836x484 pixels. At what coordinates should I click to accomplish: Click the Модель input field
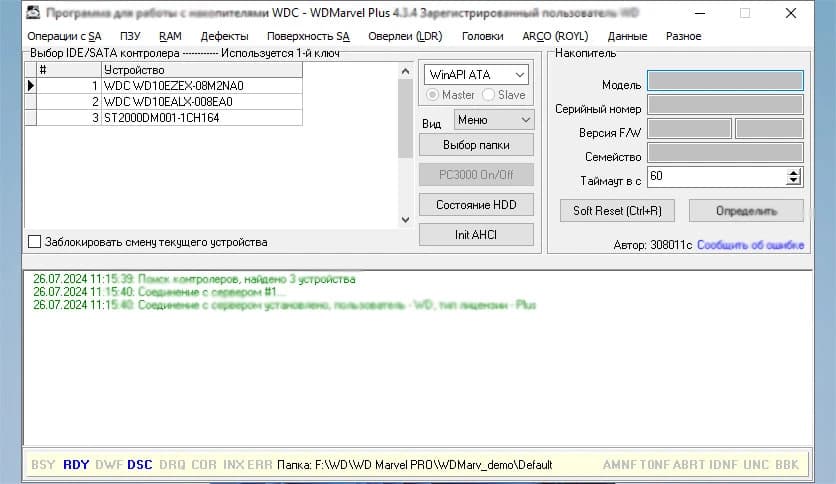[x=725, y=80]
